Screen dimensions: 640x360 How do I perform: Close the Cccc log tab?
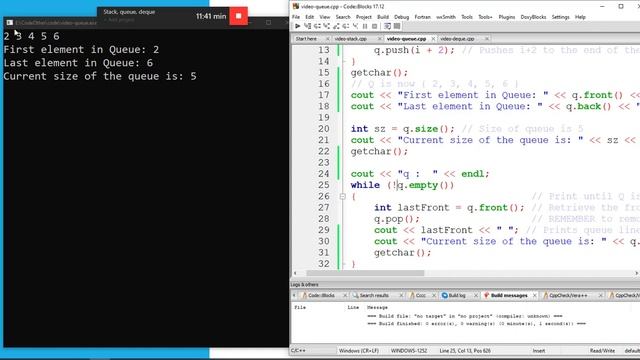[x=433, y=295]
